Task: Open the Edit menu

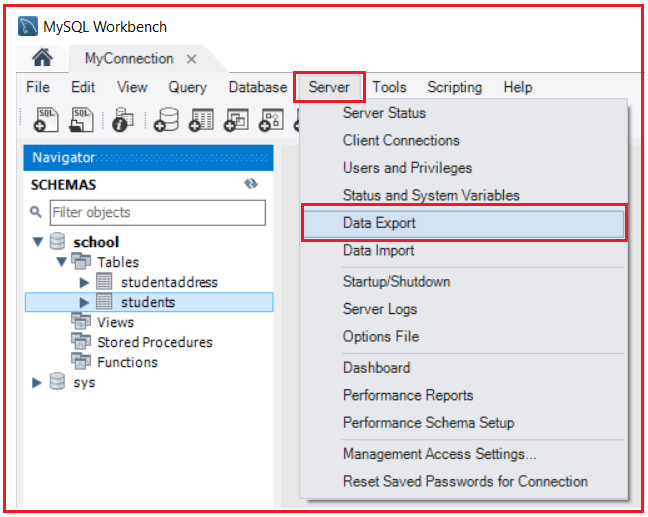Action: point(83,87)
